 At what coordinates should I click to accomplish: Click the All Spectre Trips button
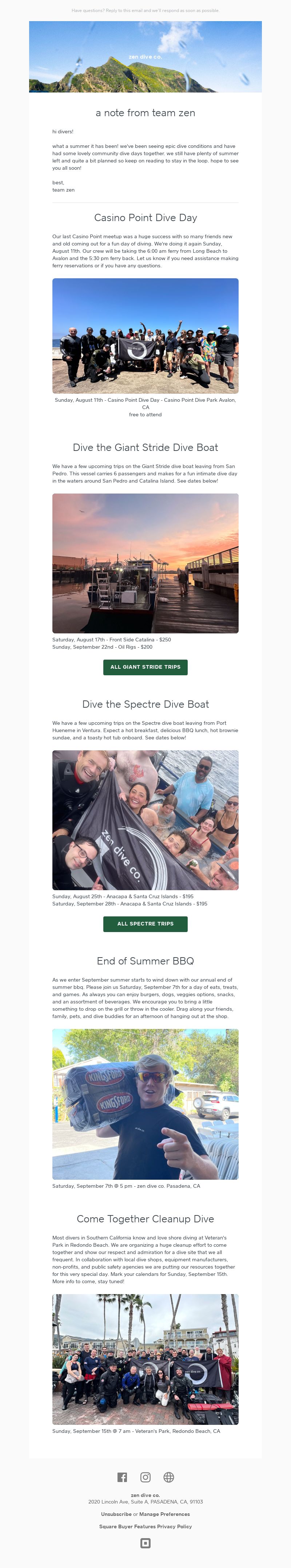145,924
